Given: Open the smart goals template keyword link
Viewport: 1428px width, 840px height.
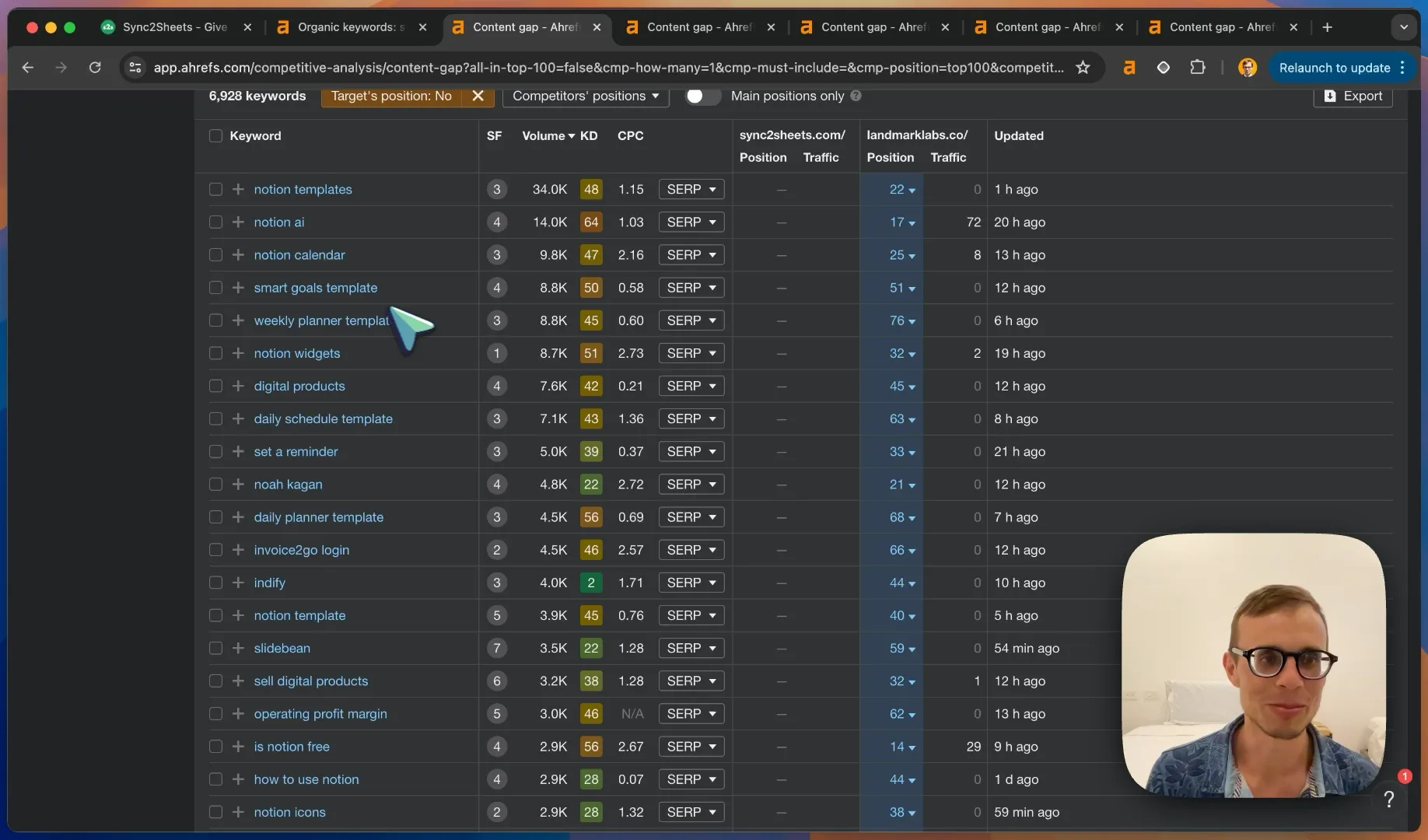Looking at the screenshot, I should 315,288.
